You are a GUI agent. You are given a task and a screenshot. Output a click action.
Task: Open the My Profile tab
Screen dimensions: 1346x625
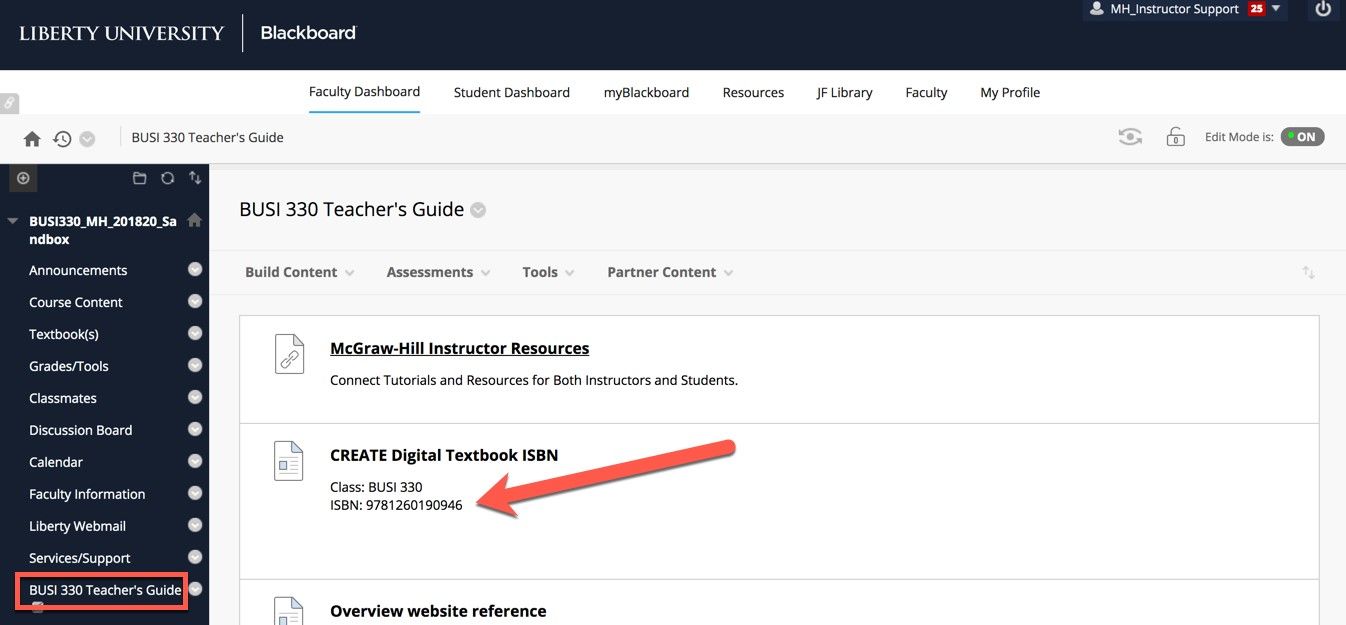[x=1010, y=92]
